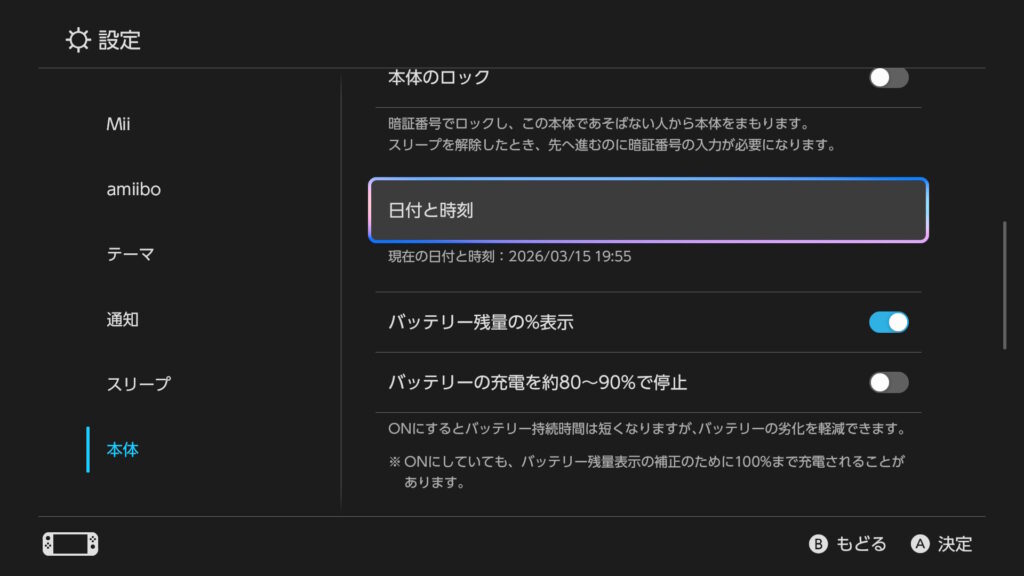Enable バッテリーの充電を約80〜90%で停止 switch
The image size is (1024, 576).
tap(888, 382)
